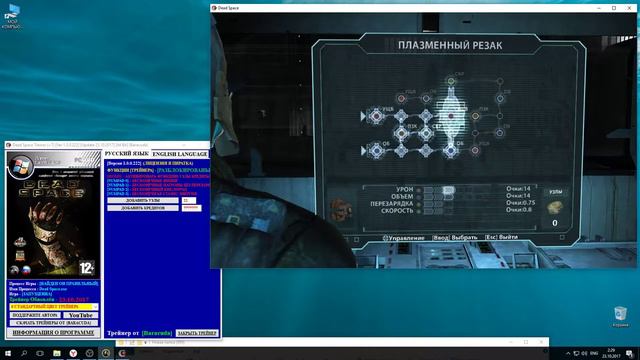Viewport: 640px width, 360px height.
Task: Click the ОБЪЕМ capacity upgrade bar
Action: click(x=439, y=197)
